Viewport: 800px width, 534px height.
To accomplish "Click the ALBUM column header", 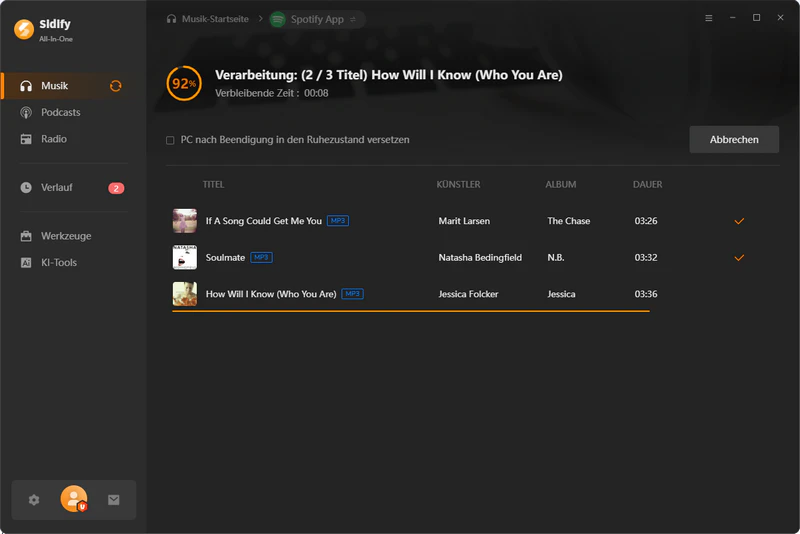I will click(x=561, y=184).
